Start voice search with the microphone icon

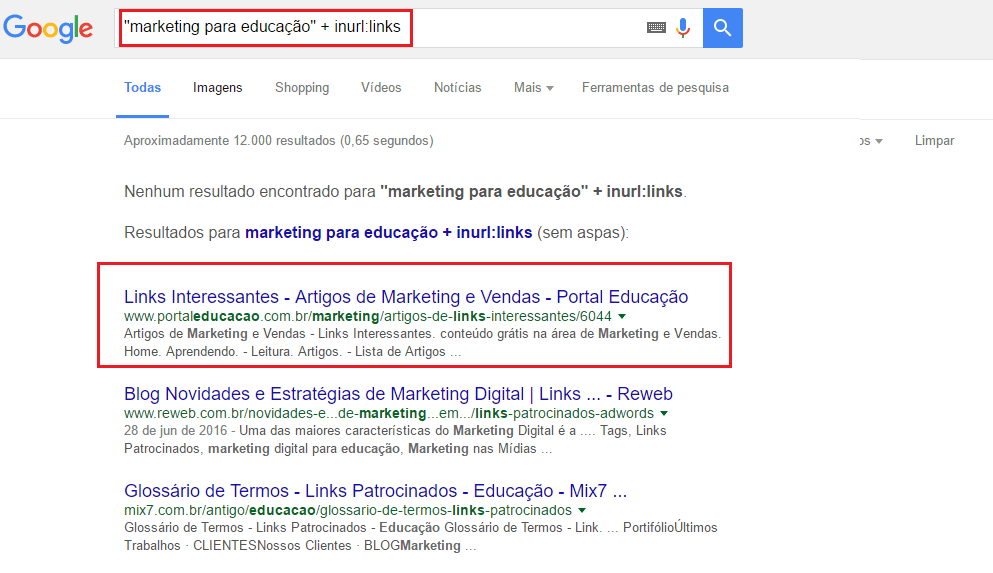pyautogui.click(x=683, y=28)
